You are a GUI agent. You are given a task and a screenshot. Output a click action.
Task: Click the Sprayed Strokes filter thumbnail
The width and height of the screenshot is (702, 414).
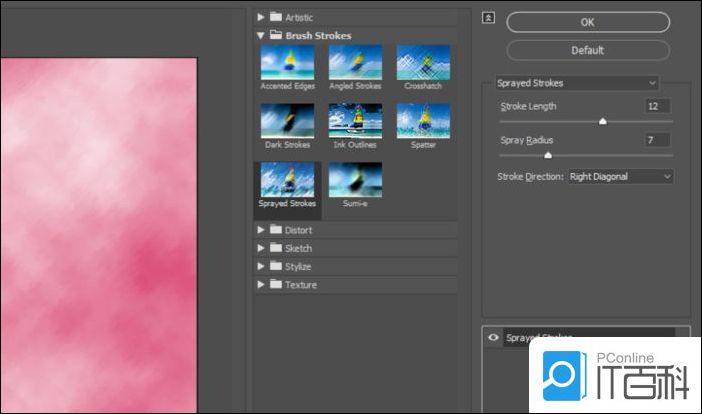point(287,180)
